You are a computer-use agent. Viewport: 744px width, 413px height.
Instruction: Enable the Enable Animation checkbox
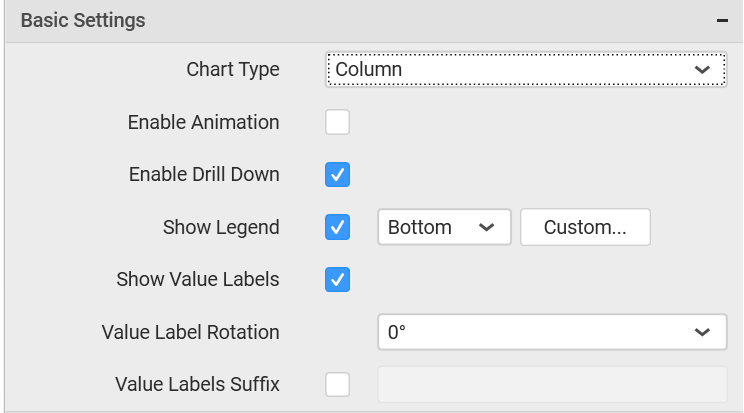[x=338, y=122]
